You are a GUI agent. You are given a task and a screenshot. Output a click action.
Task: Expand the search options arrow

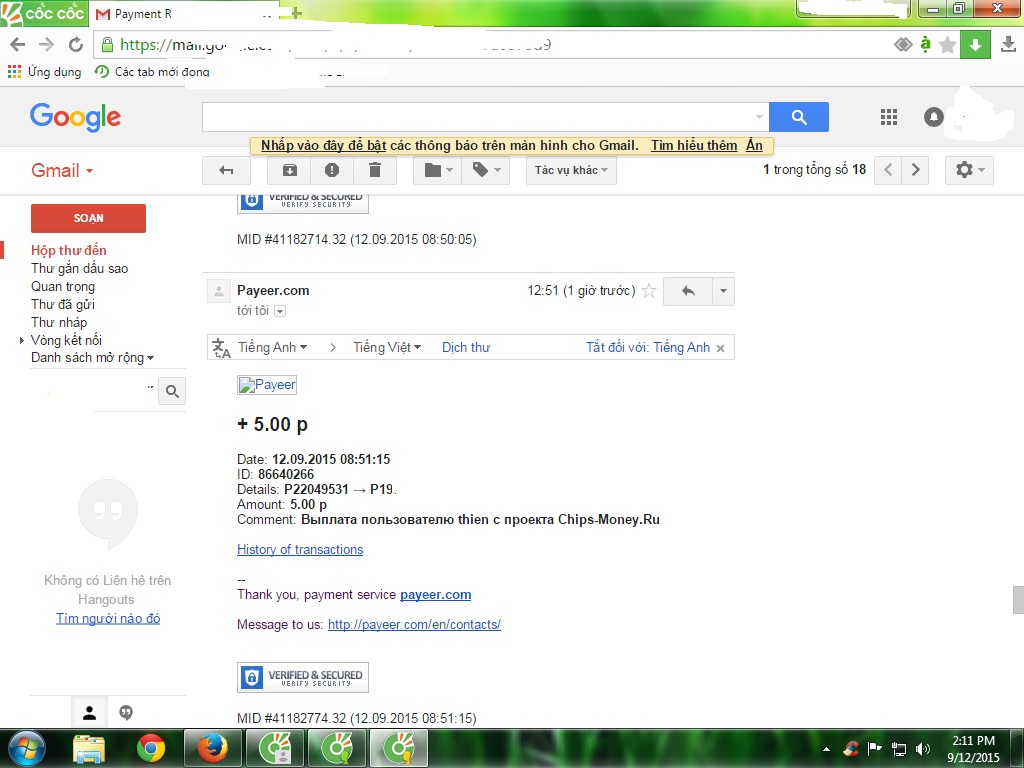click(x=759, y=117)
